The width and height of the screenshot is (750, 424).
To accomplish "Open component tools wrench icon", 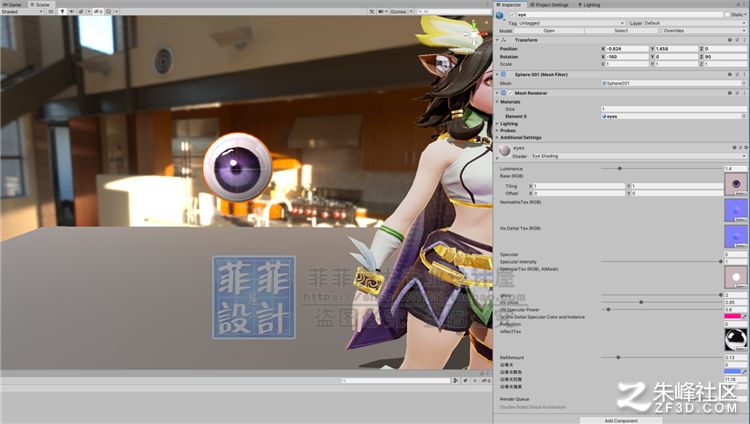I will (372, 11).
